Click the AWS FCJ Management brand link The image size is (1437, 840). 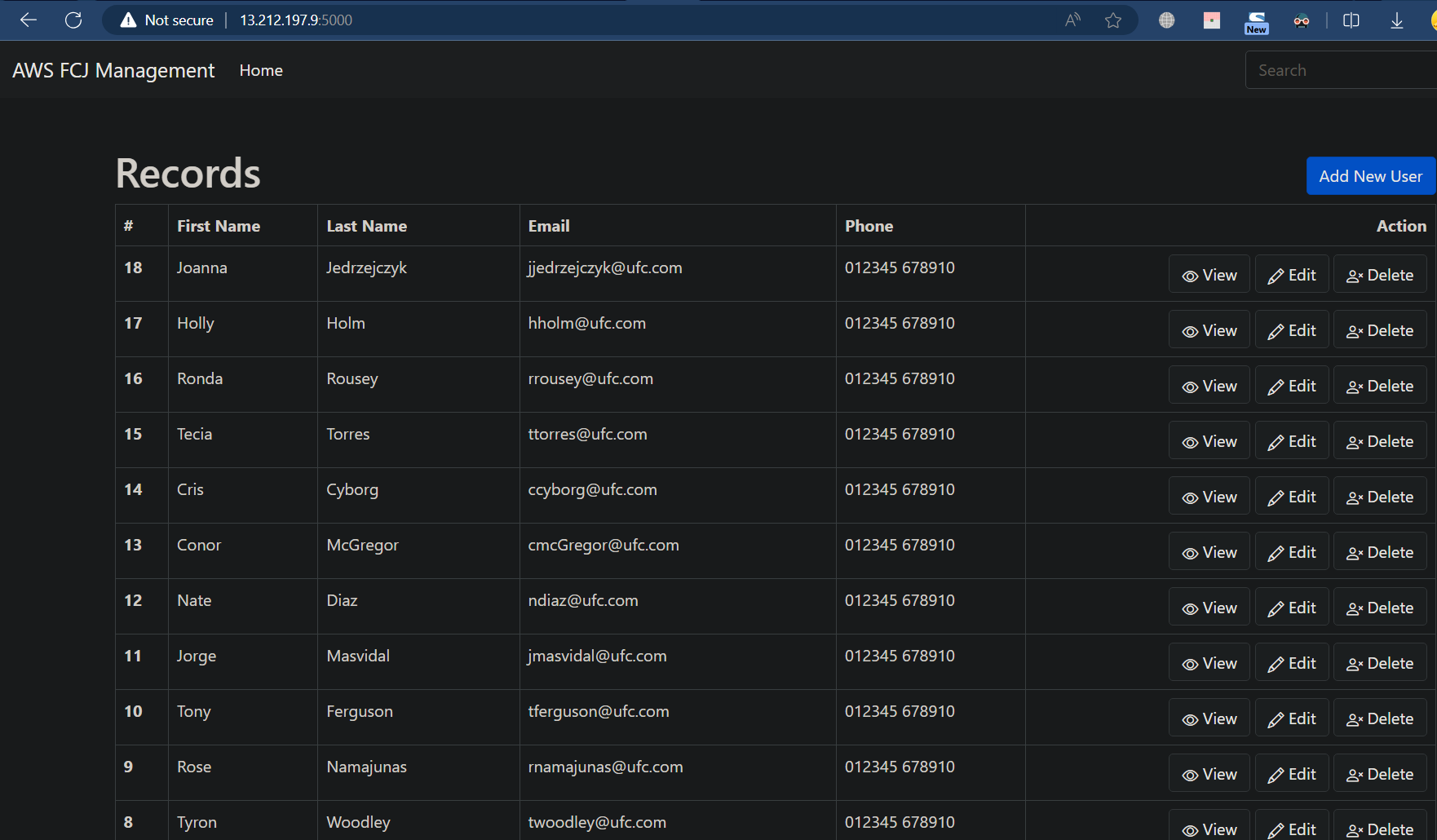tap(113, 70)
